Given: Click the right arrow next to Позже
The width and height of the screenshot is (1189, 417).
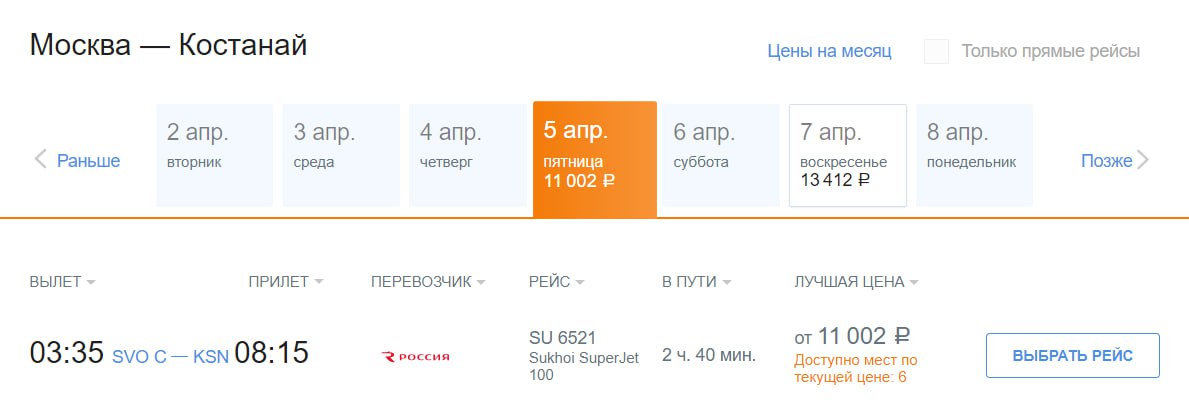Looking at the screenshot, I should [1144, 160].
